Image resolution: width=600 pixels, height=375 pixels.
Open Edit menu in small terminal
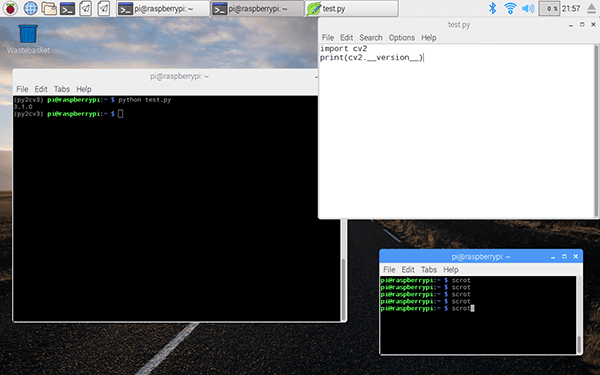click(x=408, y=269)
